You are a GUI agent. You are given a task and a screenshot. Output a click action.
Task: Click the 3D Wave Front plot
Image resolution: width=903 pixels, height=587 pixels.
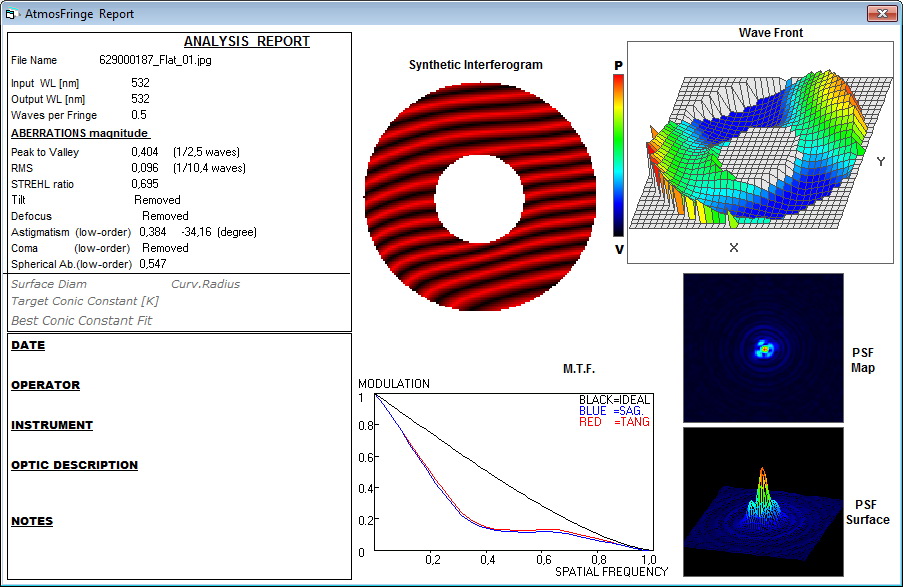pos(760,152)
